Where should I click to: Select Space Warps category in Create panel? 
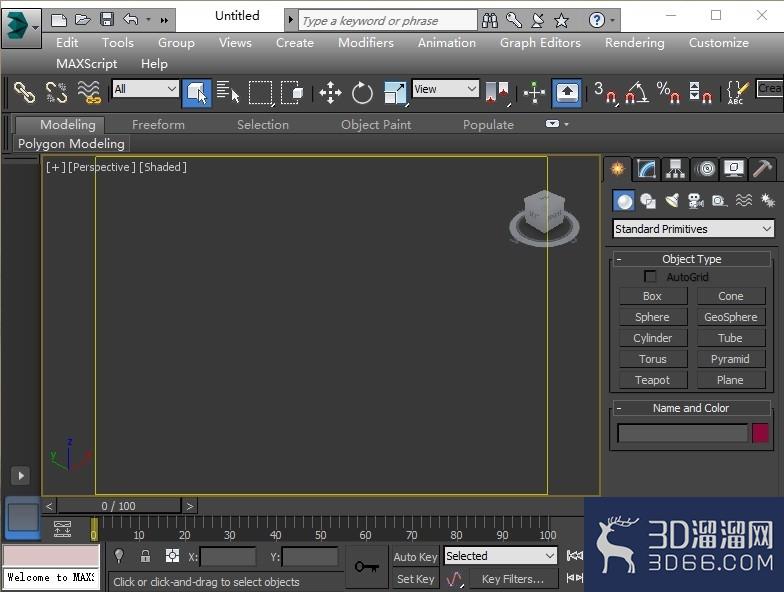coord(744,201)
